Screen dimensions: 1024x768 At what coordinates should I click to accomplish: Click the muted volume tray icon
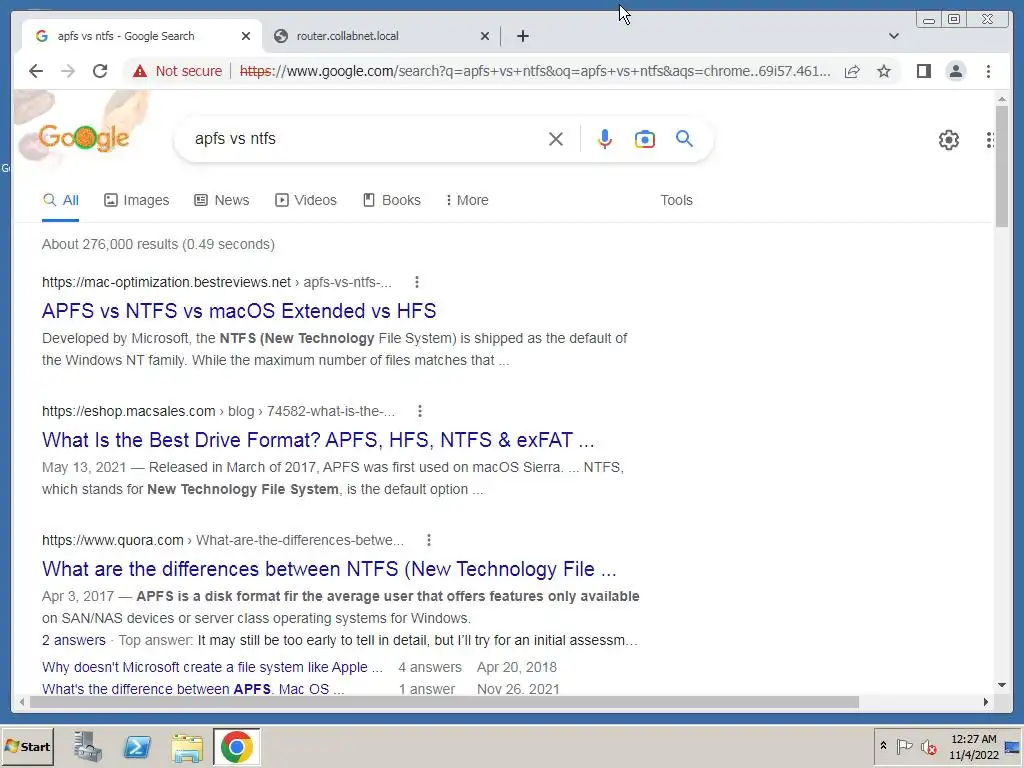tap(928, 746)
